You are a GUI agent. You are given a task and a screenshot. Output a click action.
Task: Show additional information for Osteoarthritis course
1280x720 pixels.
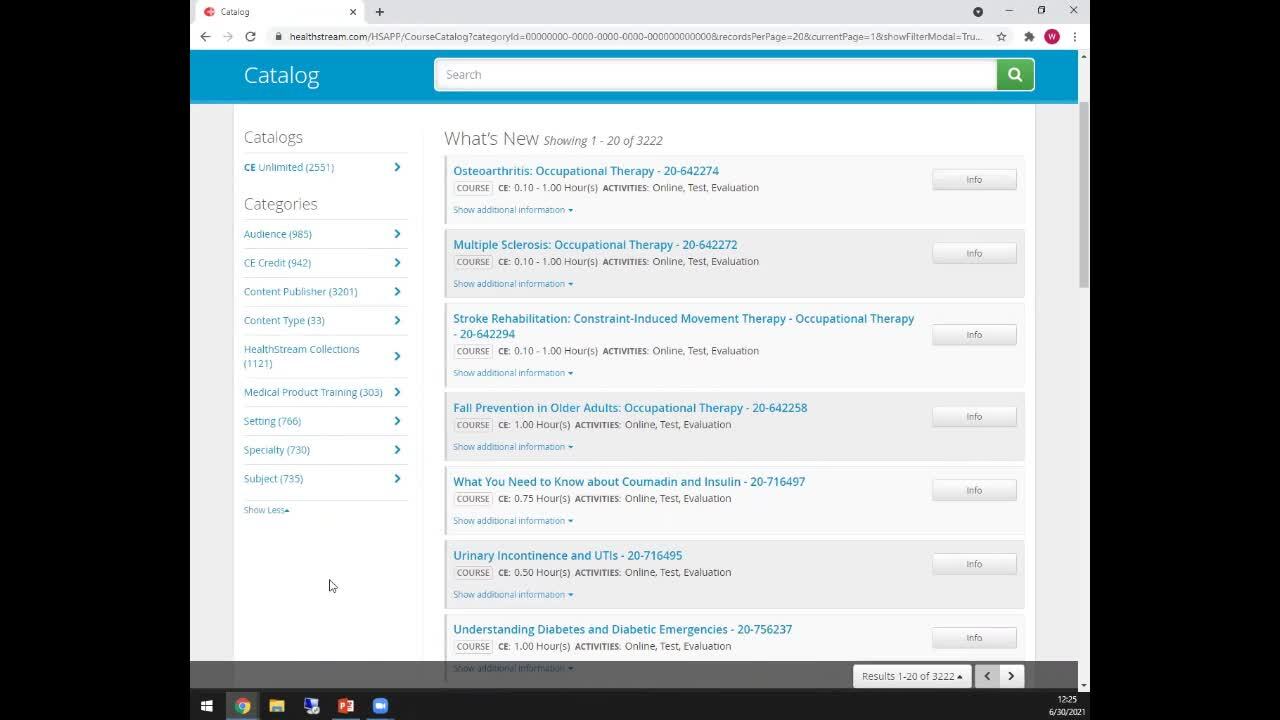[512, 210]
